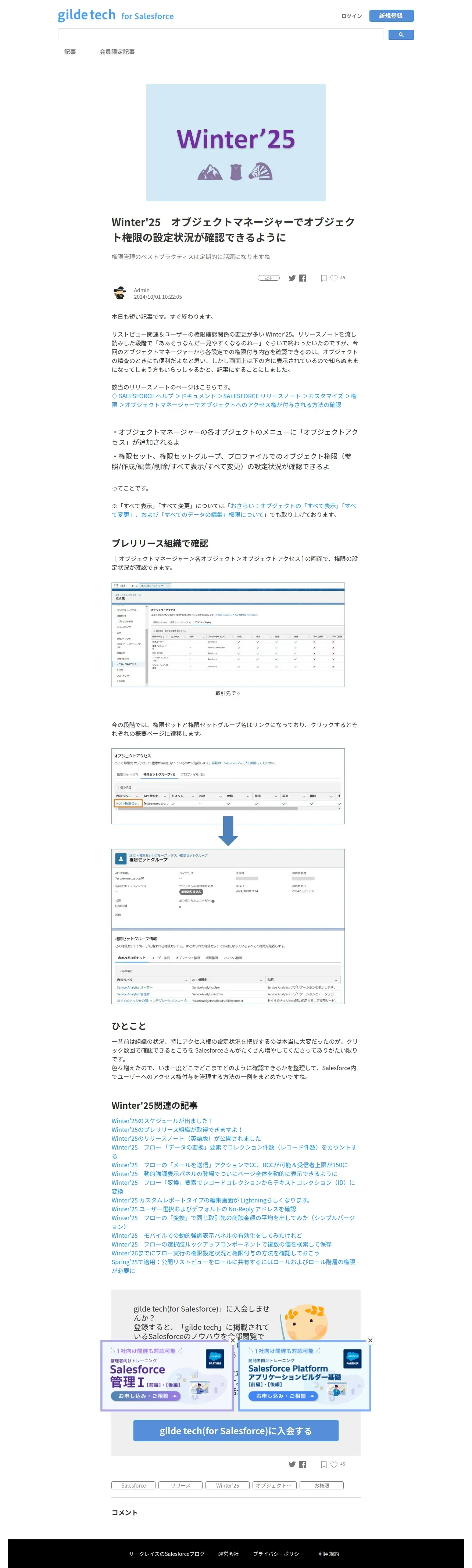Image resolution: width=472 pixels, height=1568 pixels.
Task: Click the heart icon above the tag list
Action: click(334, 1464)
